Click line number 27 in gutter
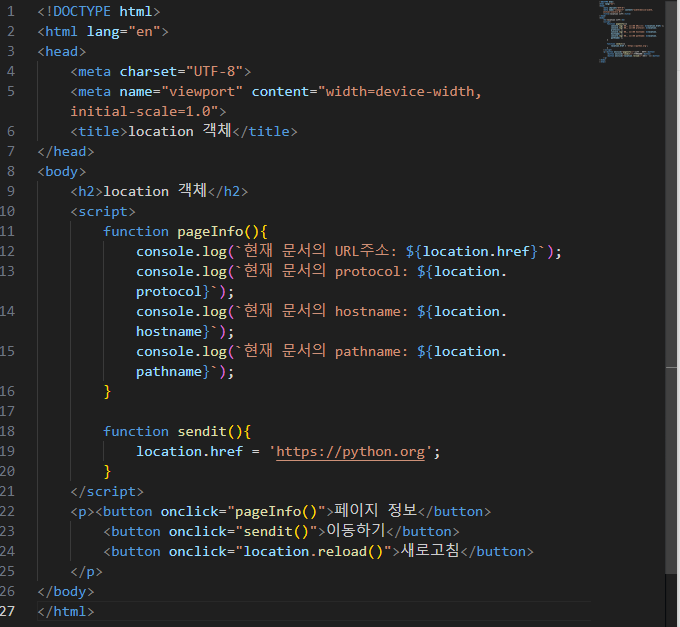This screenshot has height=627, width=680. [x=7, y=611]
